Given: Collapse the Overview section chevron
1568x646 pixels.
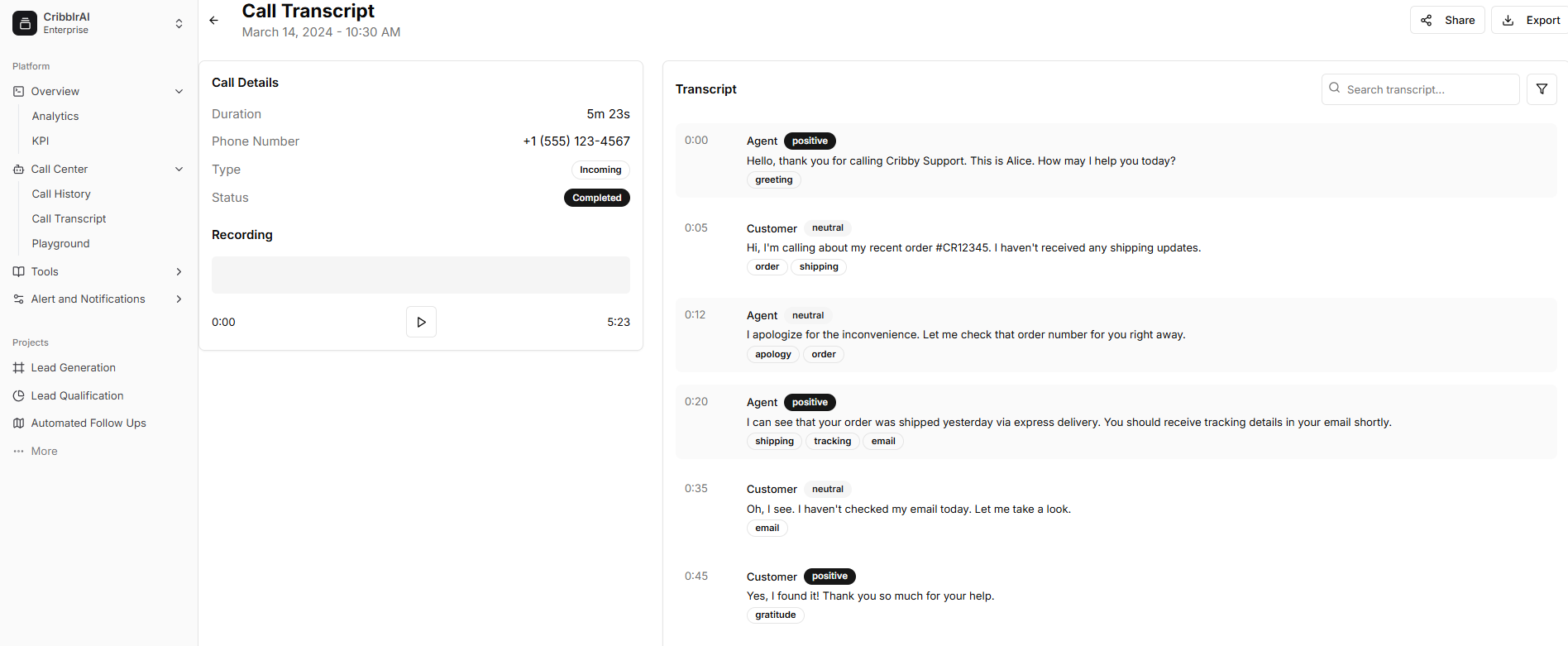Looking at the screenshot, I should pos(179,92).
